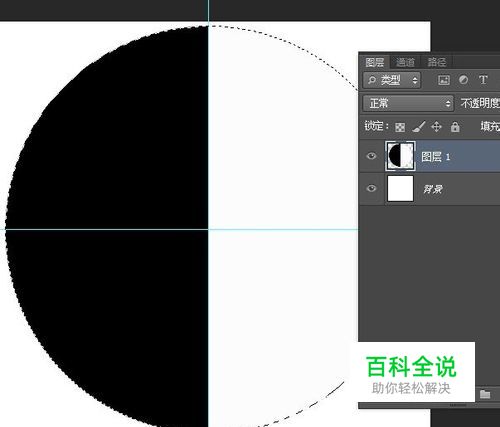500x427 pixels.
Task: Switch to the 通道 (Channels) tab
Action: click(x=405, y=62)
